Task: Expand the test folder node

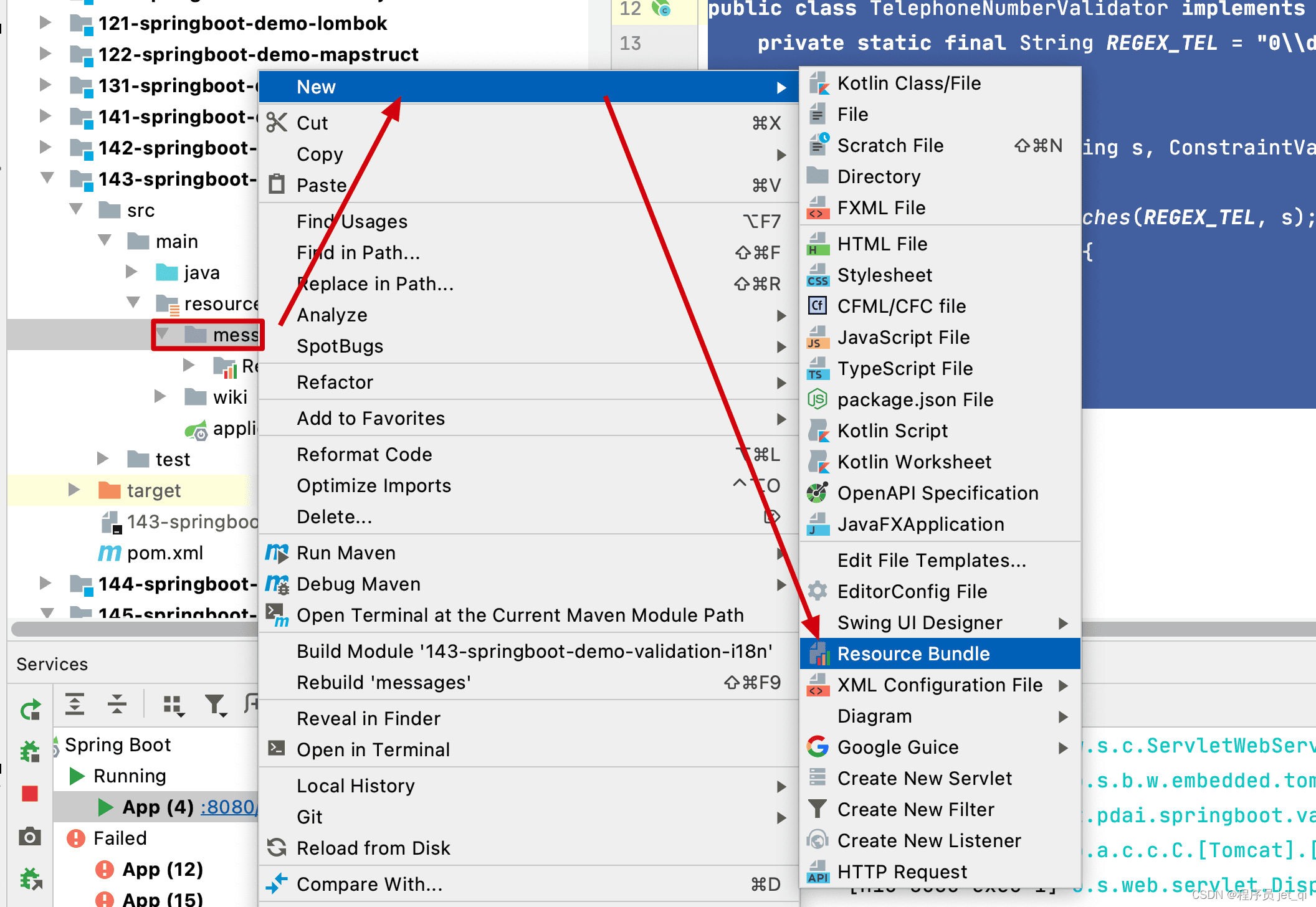Action: coord(103,459)
